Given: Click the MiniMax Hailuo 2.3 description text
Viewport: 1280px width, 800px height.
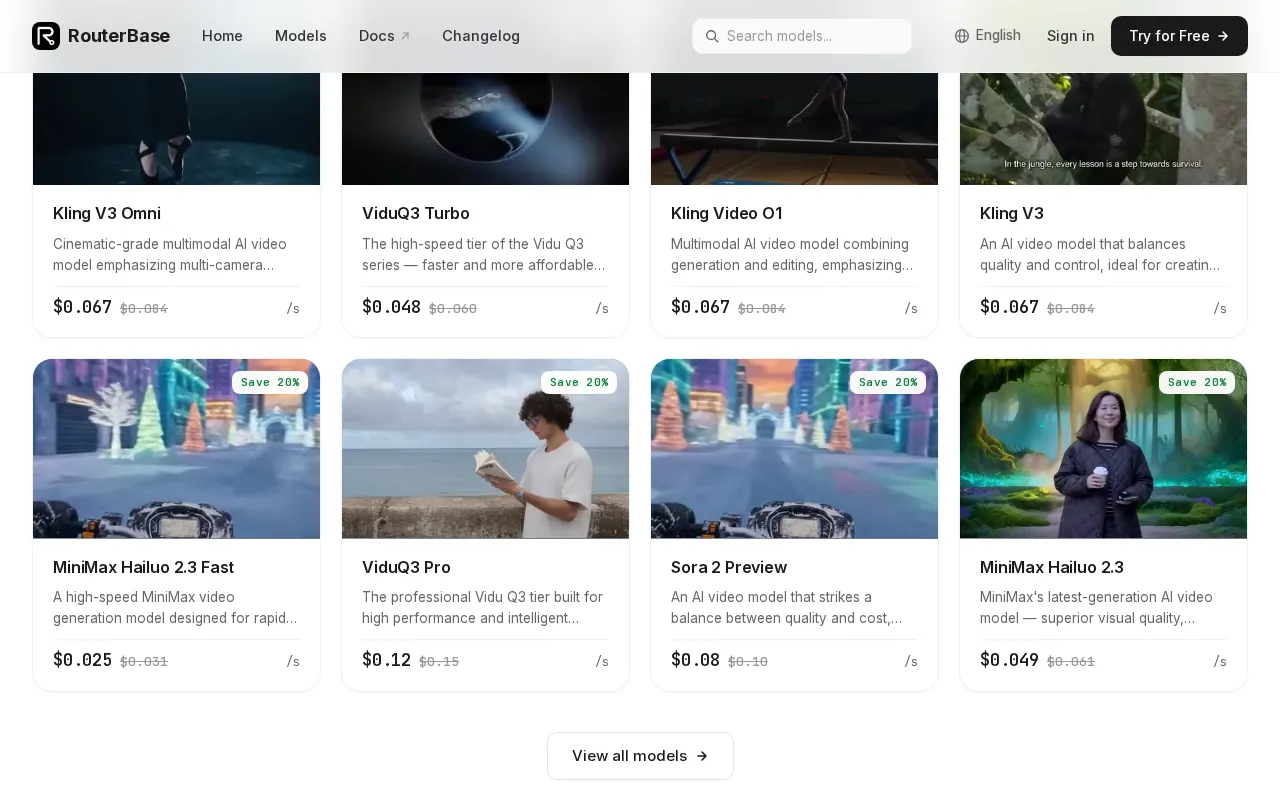Looking at the screenshot, I should coord(1103,608).
